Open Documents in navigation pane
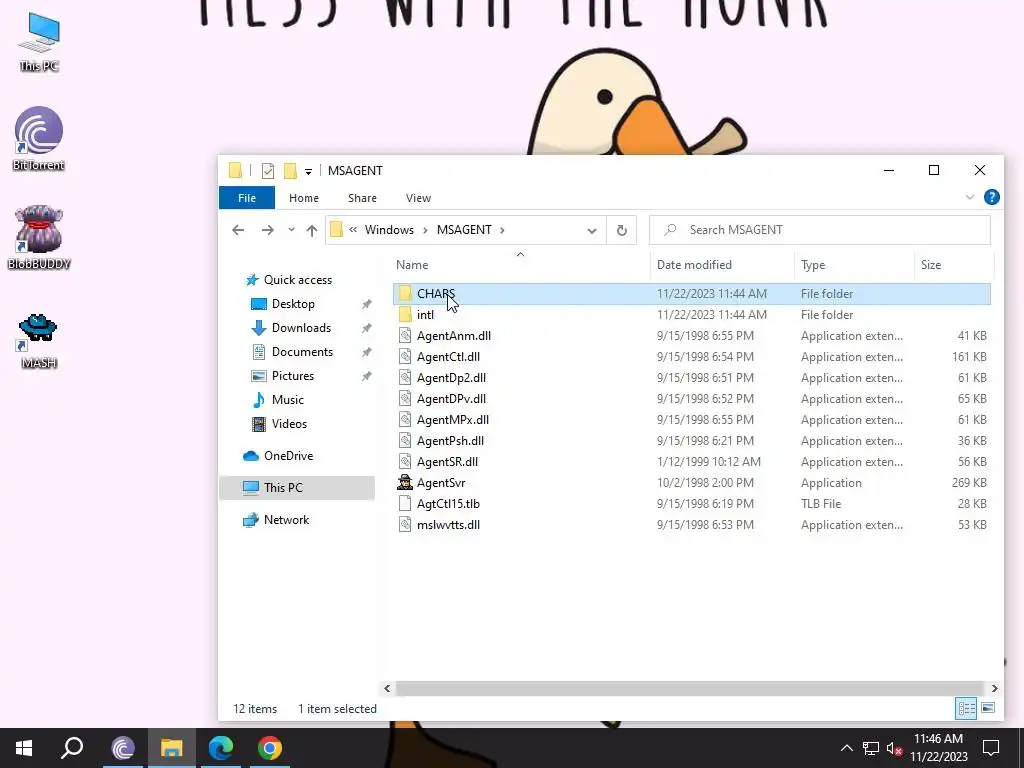 coord(302,352)
